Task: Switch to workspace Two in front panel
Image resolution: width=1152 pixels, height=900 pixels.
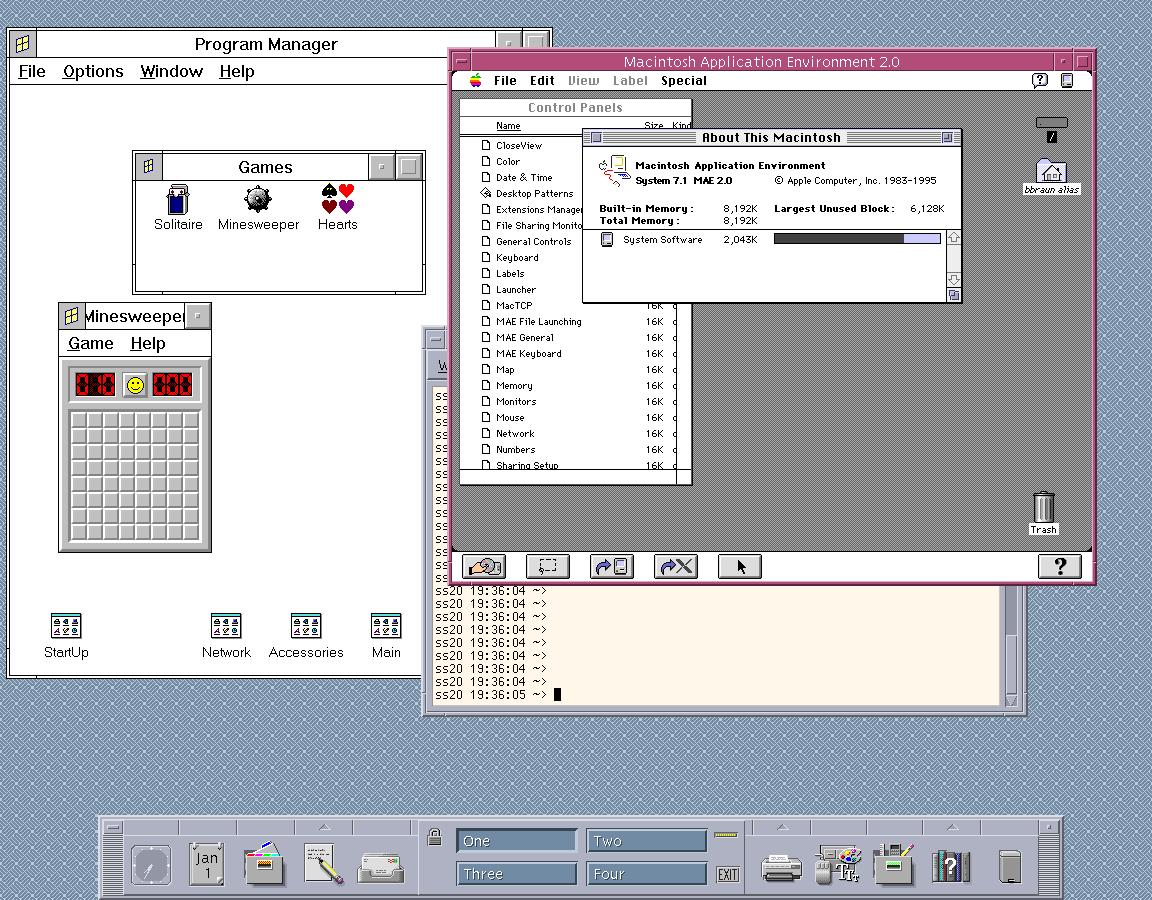Action: 645,841
